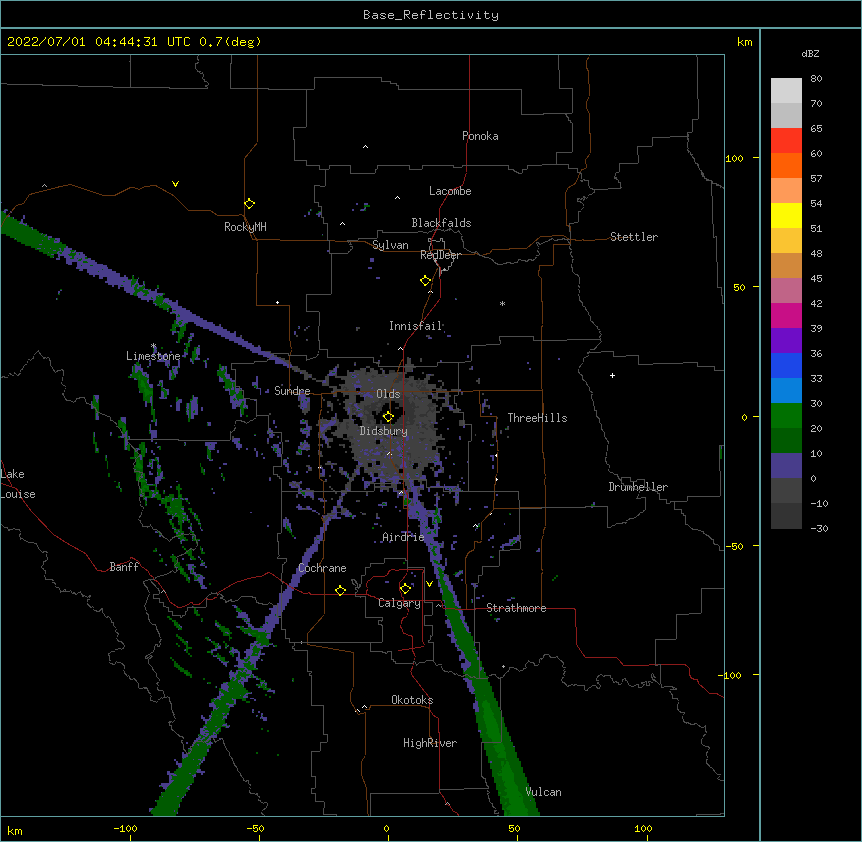862x842 pixels.
Task: Click the Ponoka city label
Action: coord(480,136)
